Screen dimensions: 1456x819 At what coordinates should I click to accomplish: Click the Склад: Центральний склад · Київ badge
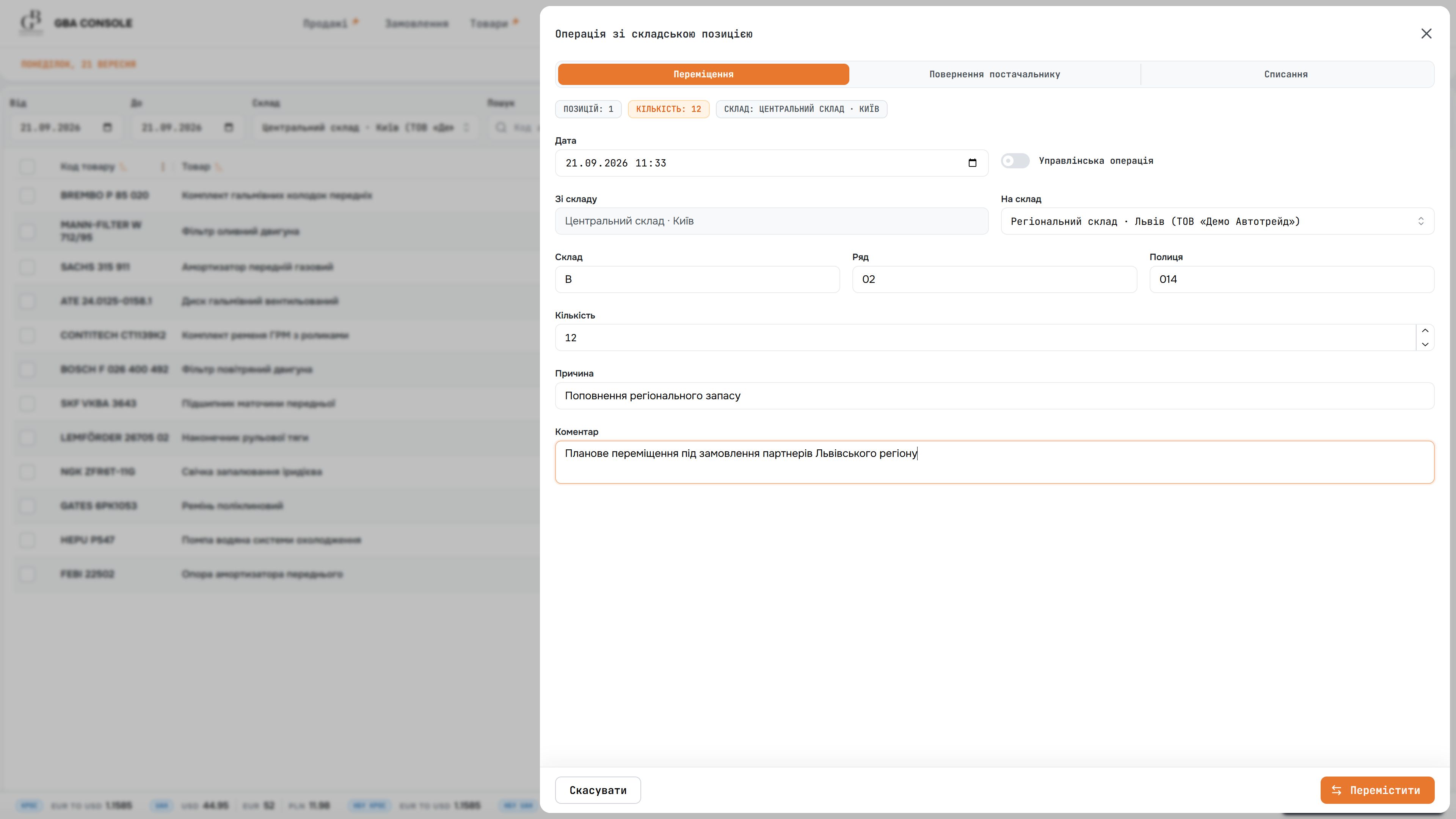(x=801, y=109)
